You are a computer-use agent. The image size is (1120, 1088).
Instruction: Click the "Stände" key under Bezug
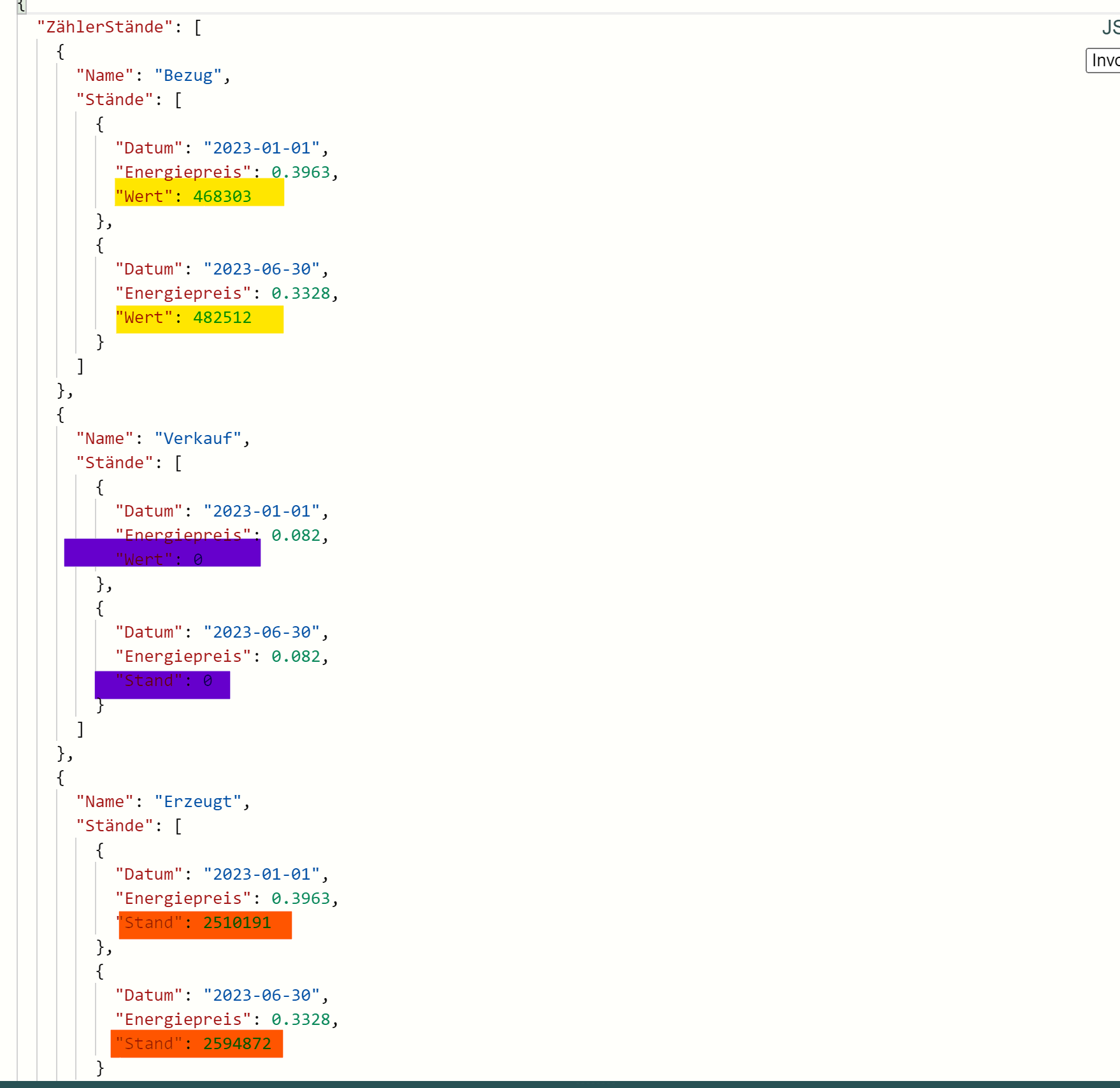click(x=115, y=100)
